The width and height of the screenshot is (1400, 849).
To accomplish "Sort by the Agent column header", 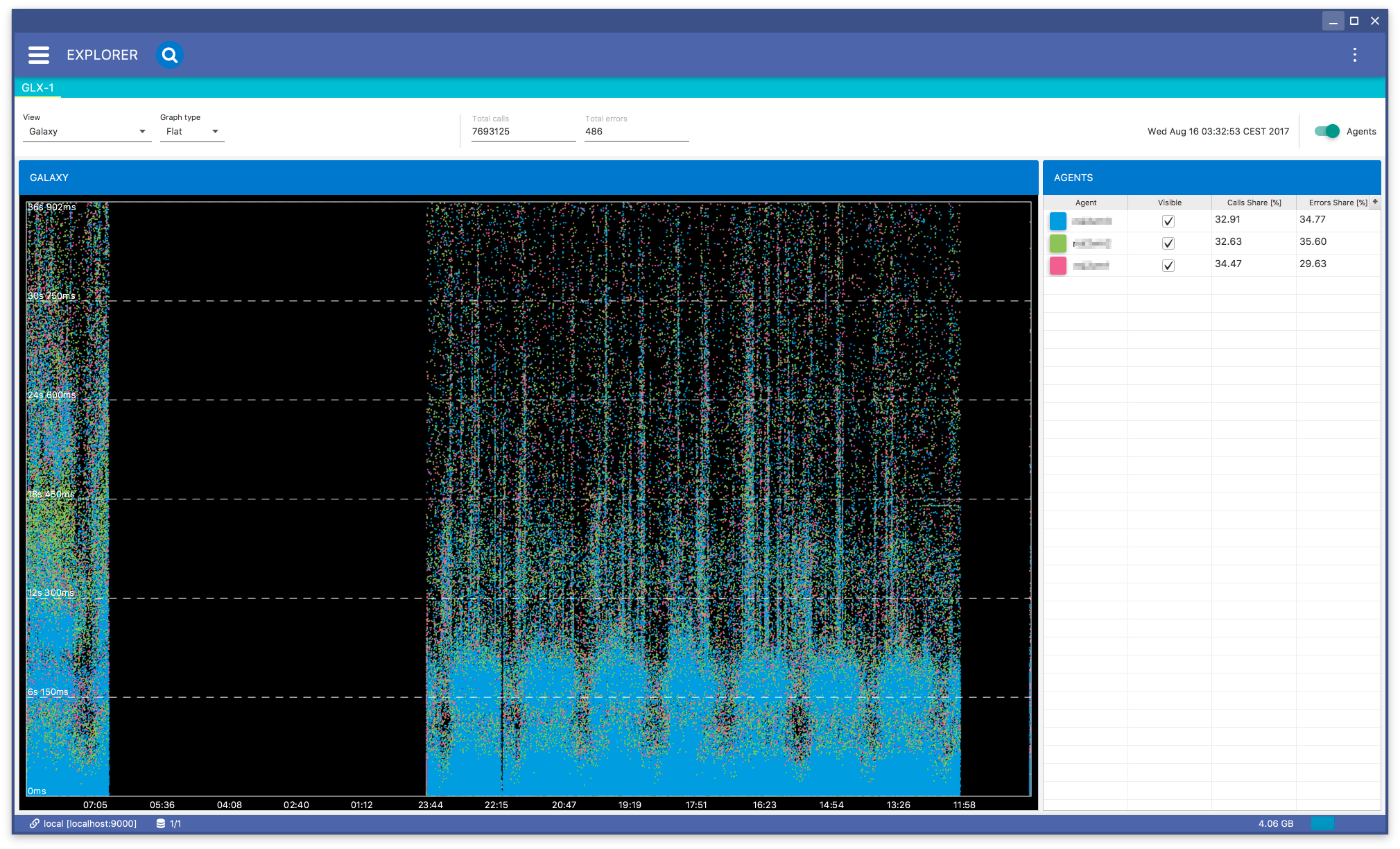I will [x=1086, y=203].
